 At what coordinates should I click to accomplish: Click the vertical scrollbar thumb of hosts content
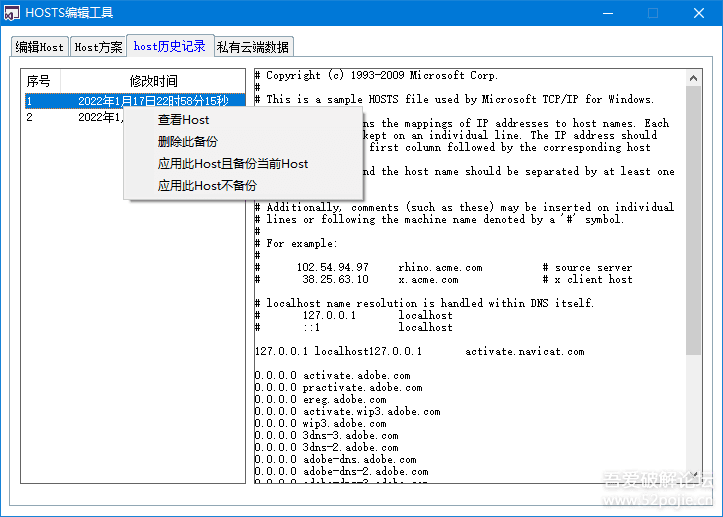(x=693, y=220)
